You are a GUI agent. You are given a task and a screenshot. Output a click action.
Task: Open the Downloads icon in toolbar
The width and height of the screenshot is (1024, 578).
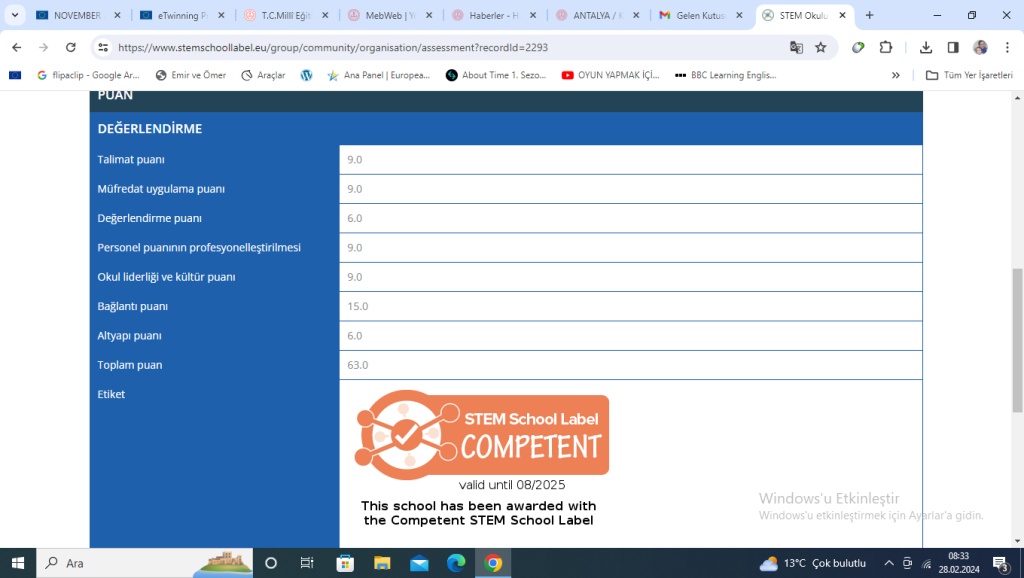(x=925, y=47)
